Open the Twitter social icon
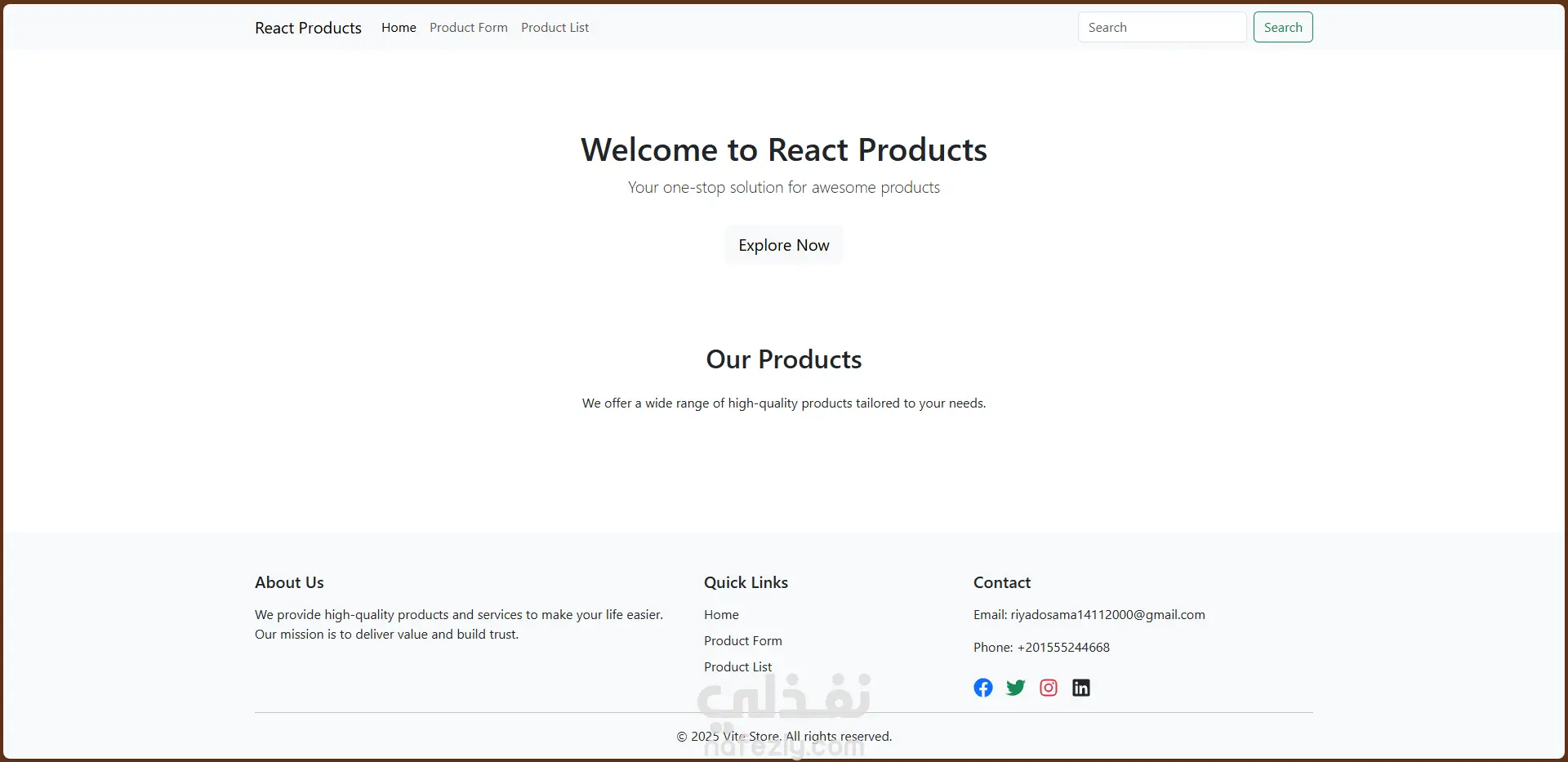 [x=1016, y=688]
